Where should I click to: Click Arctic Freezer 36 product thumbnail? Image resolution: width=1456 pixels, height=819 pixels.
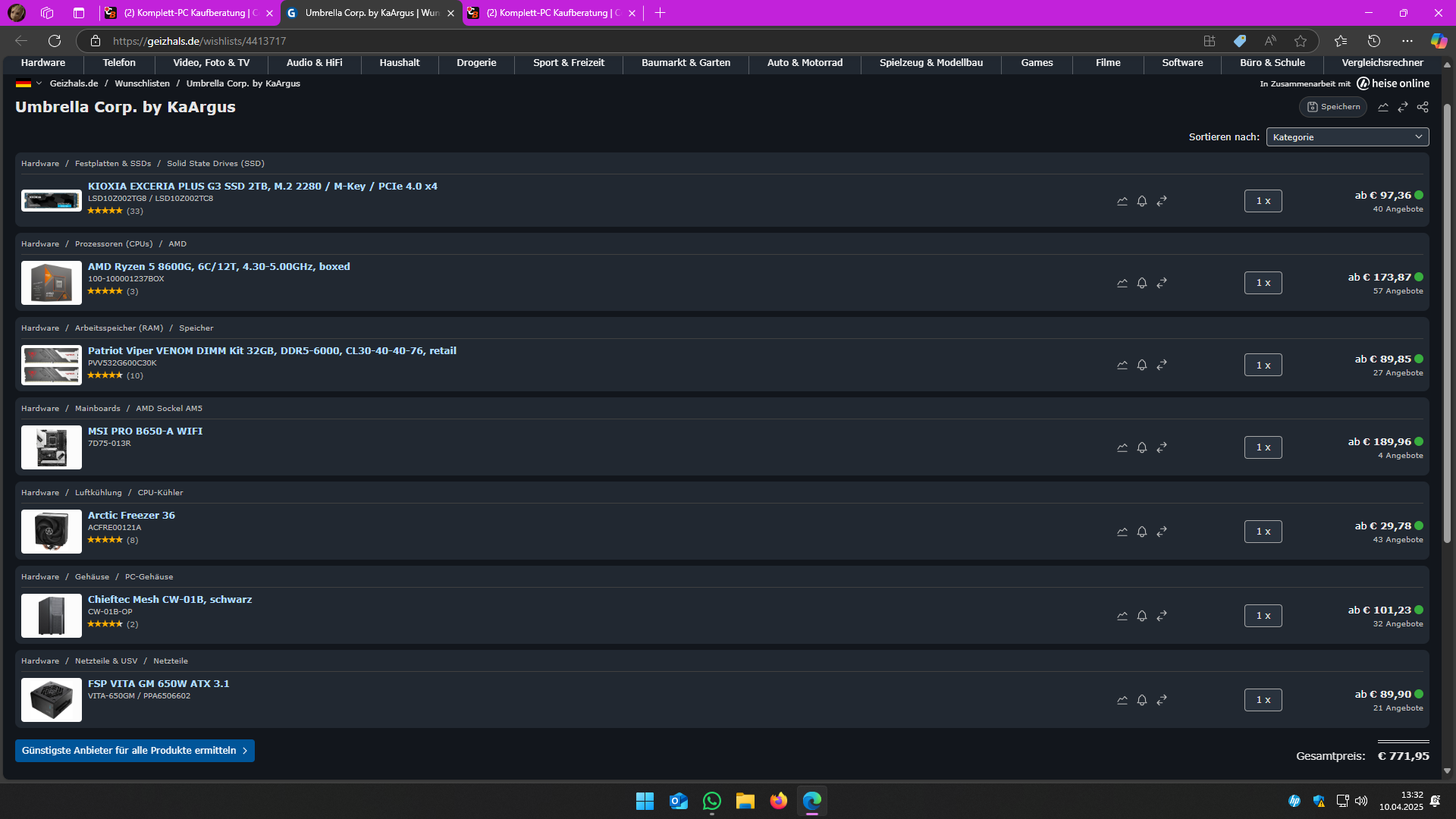coord(52,532)
